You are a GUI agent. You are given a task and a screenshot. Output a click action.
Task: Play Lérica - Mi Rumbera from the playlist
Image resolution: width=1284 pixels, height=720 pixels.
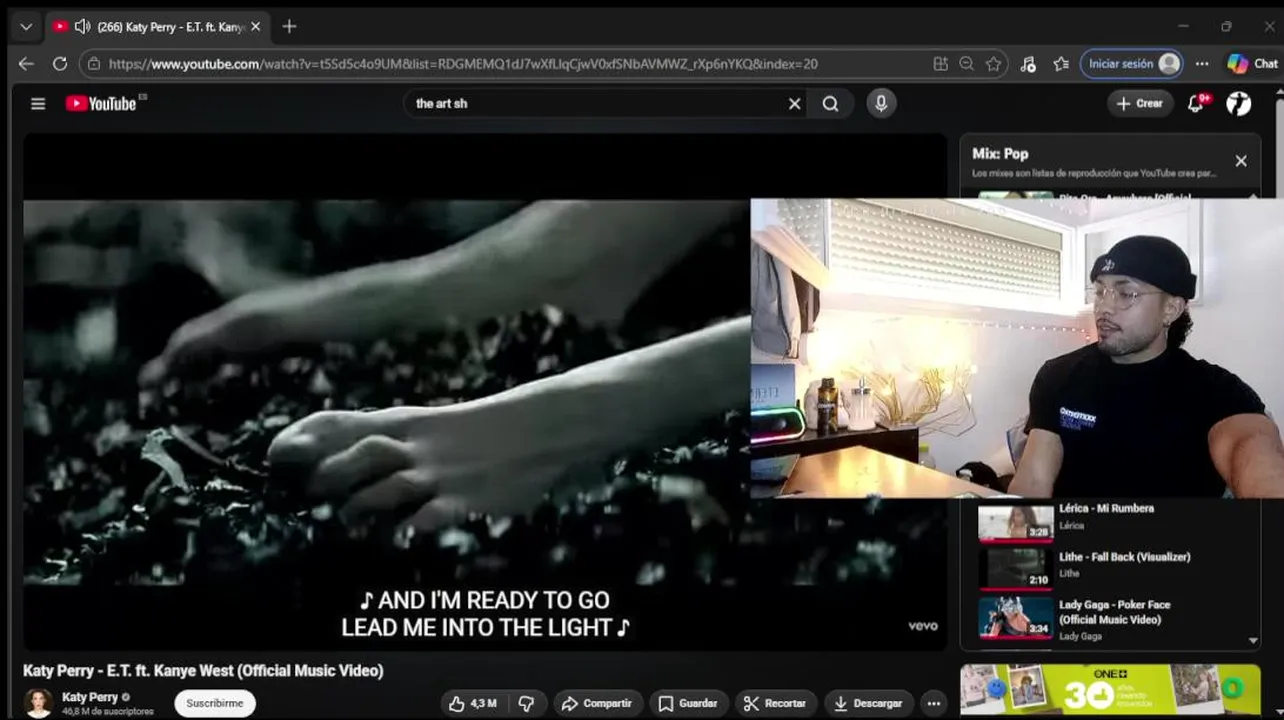coord(1107,508)
